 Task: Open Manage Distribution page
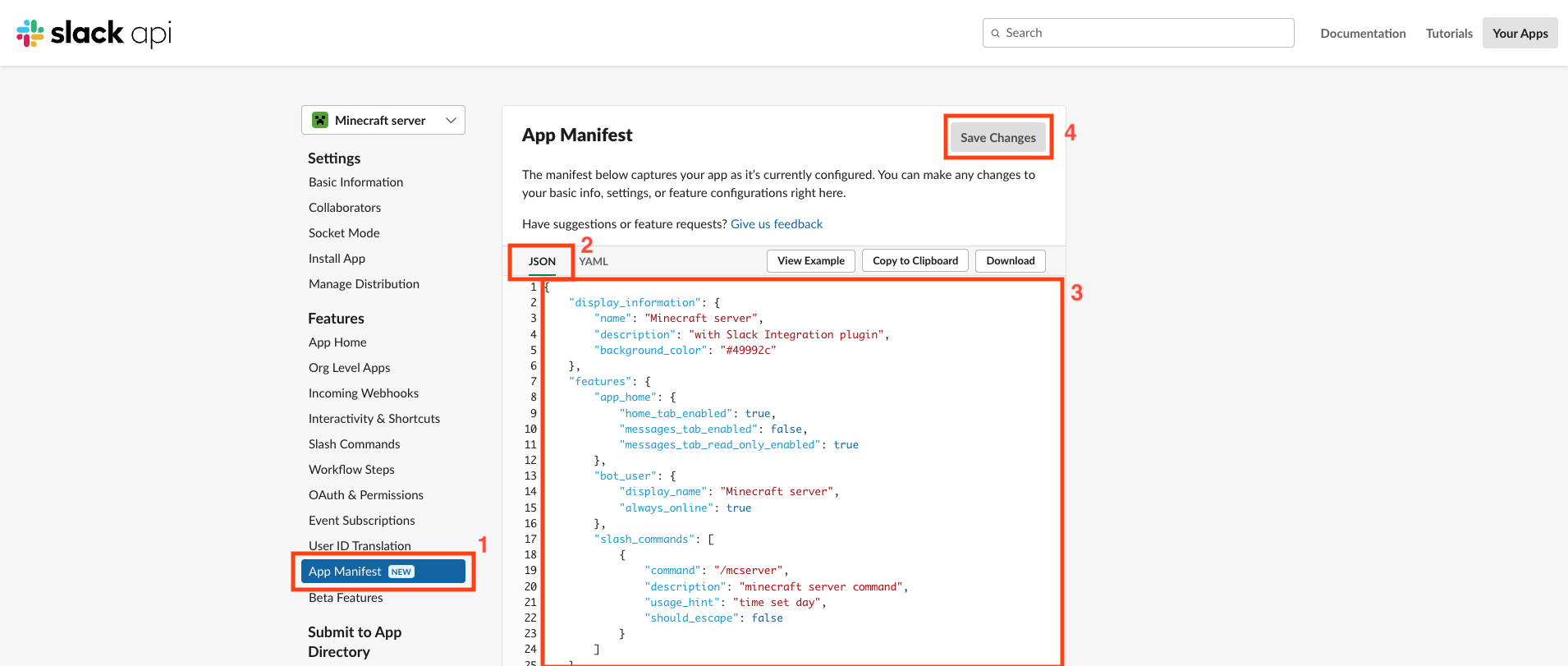[364, 284]
